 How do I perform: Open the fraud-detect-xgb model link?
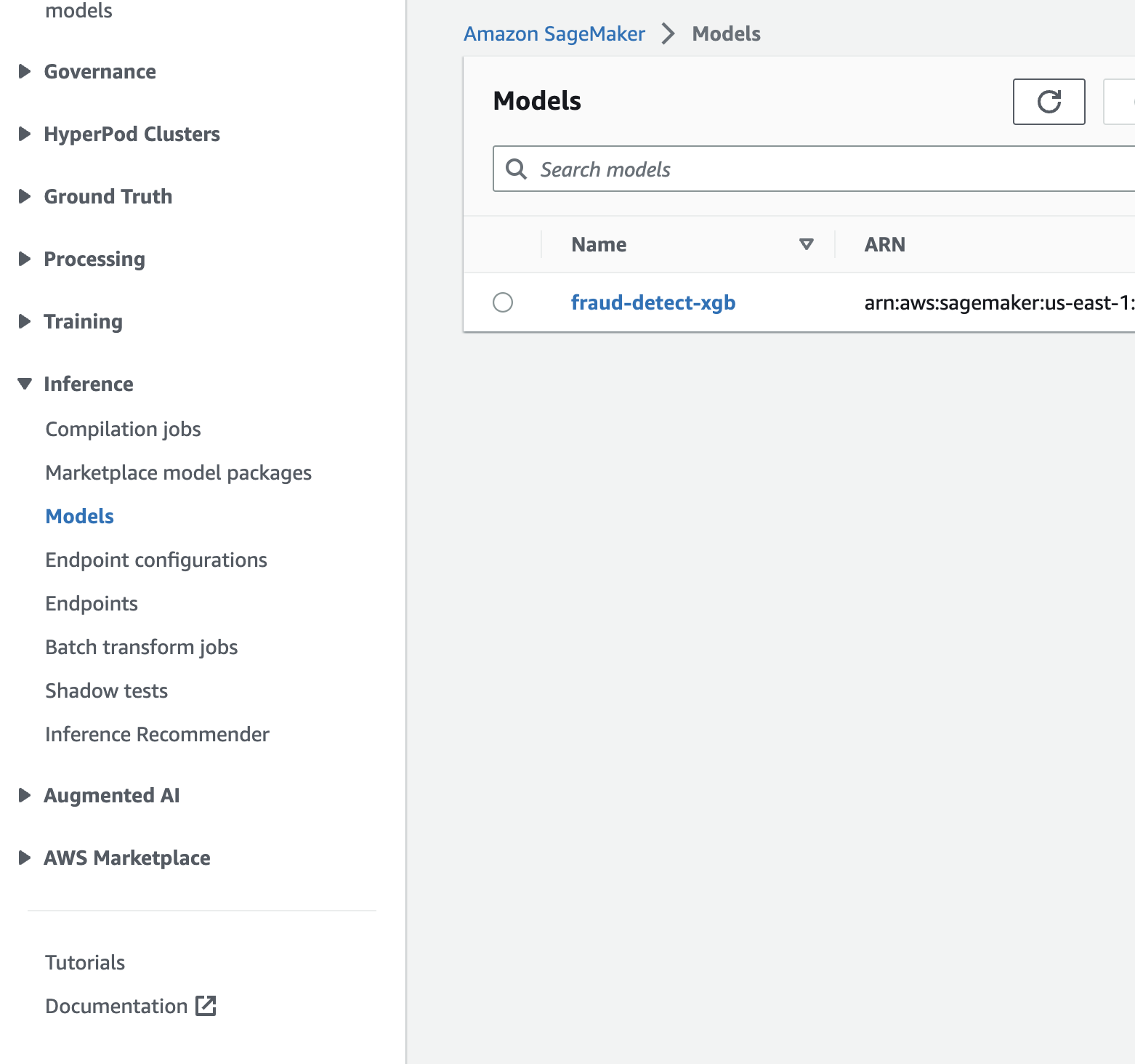pyautogui.click(x=653, y=302)
